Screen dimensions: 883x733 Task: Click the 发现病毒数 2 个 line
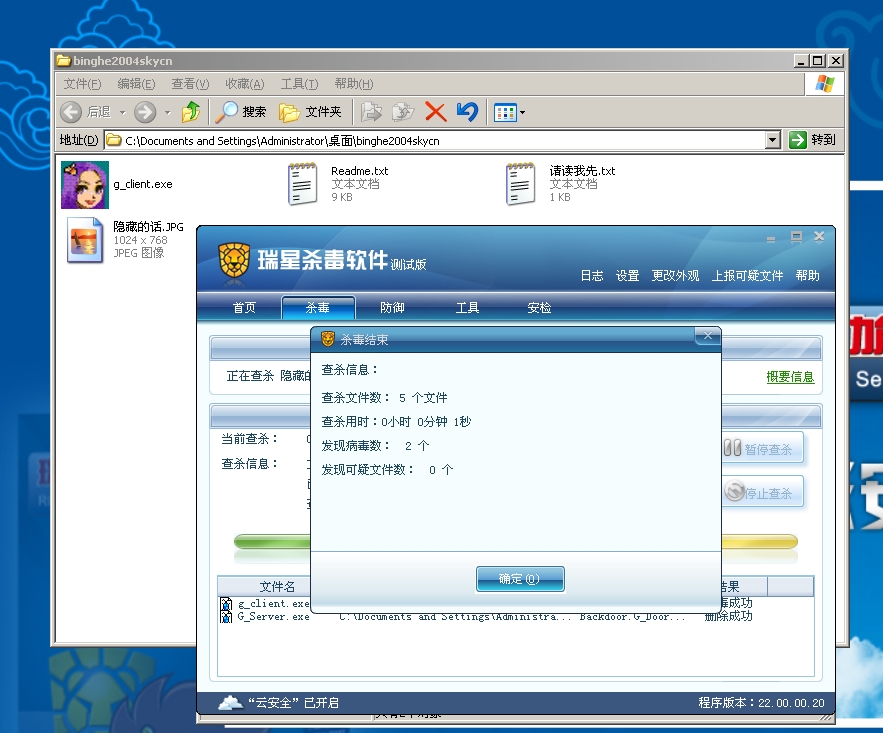[375, 446]
